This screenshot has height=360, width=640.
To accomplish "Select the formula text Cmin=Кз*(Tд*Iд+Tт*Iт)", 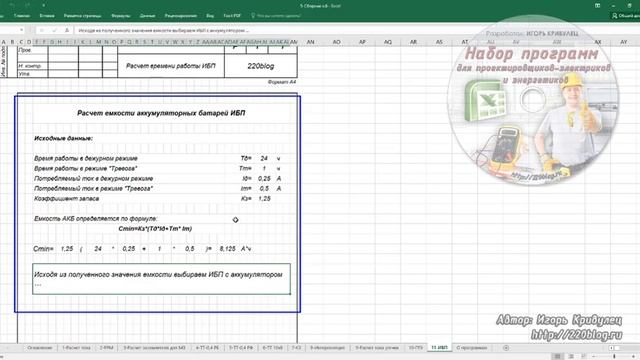I will [155, 229].
